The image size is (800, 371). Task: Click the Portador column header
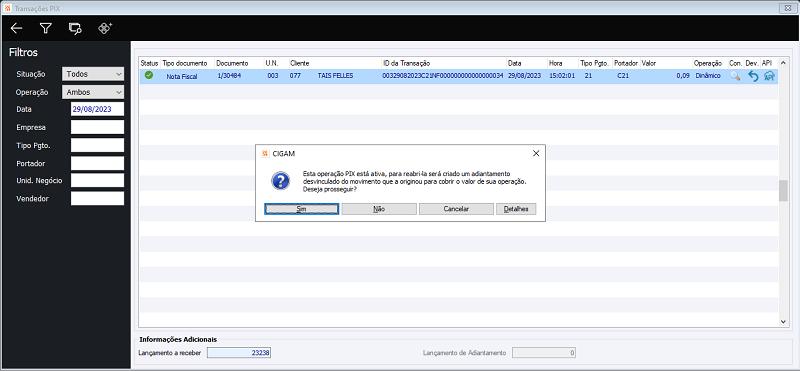click(x=626, y=63)
